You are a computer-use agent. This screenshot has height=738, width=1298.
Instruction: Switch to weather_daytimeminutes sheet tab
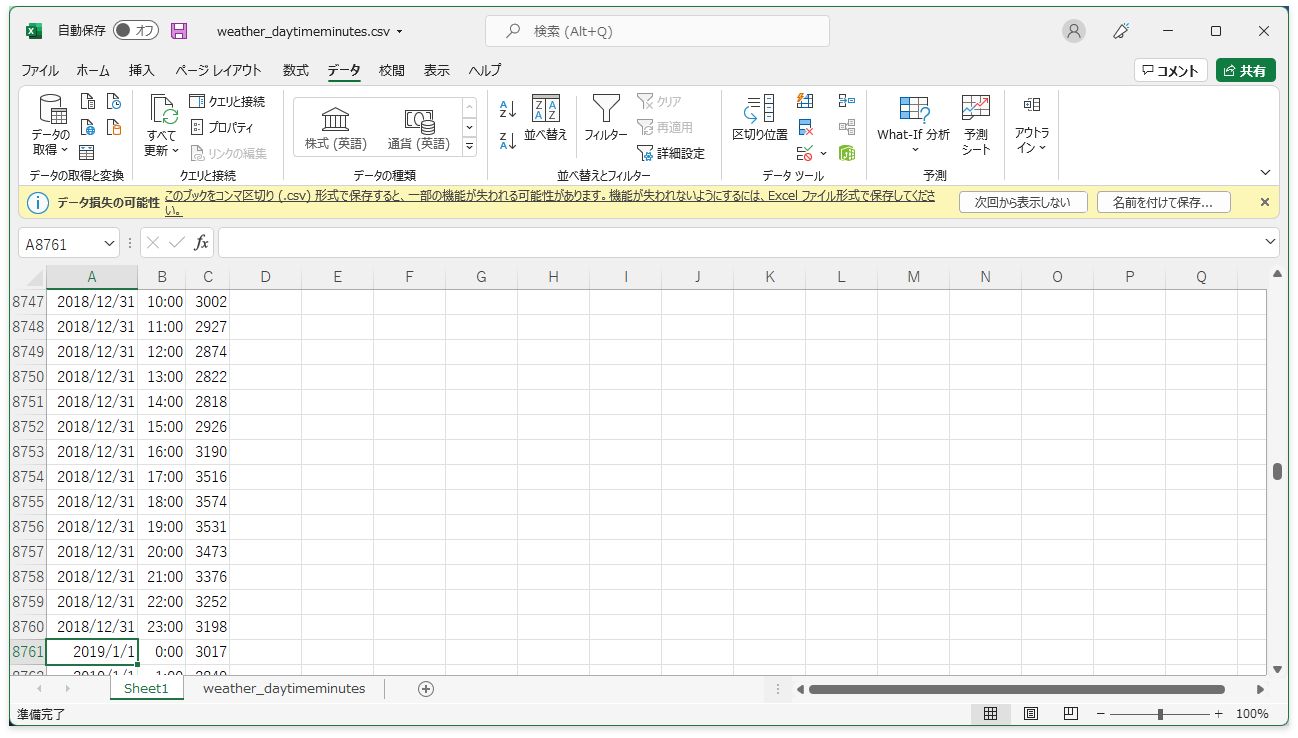click(x=284, y=689)
